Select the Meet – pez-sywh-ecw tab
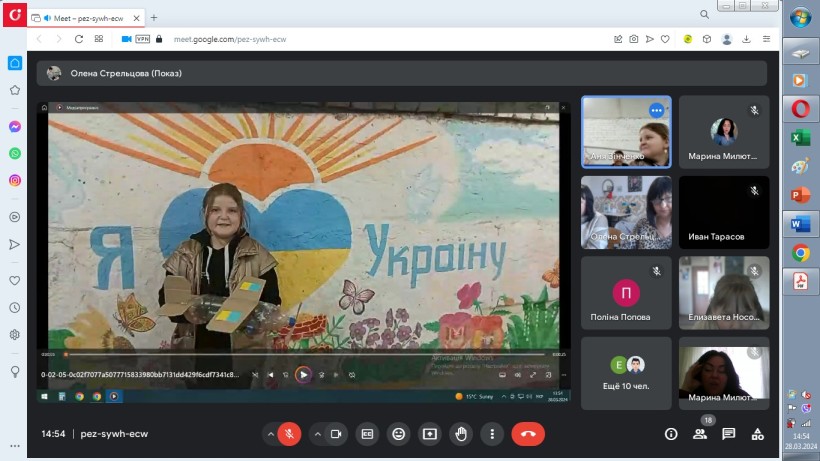 [x=86, y=18]
